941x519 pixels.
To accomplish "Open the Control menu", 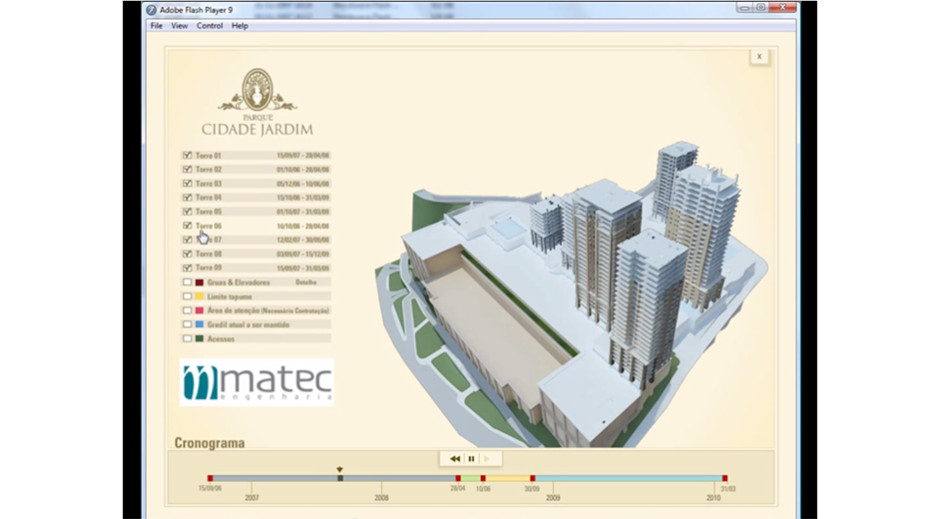I will tap(210, 26).
